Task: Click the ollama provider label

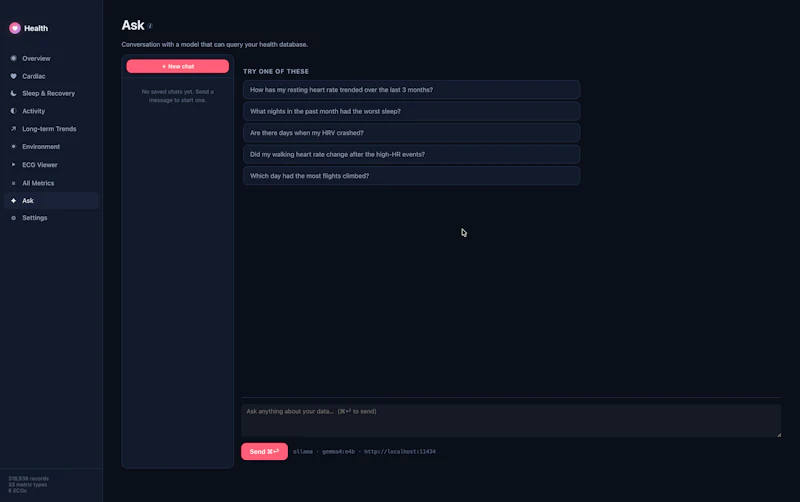Action: [x=303, y=451]
